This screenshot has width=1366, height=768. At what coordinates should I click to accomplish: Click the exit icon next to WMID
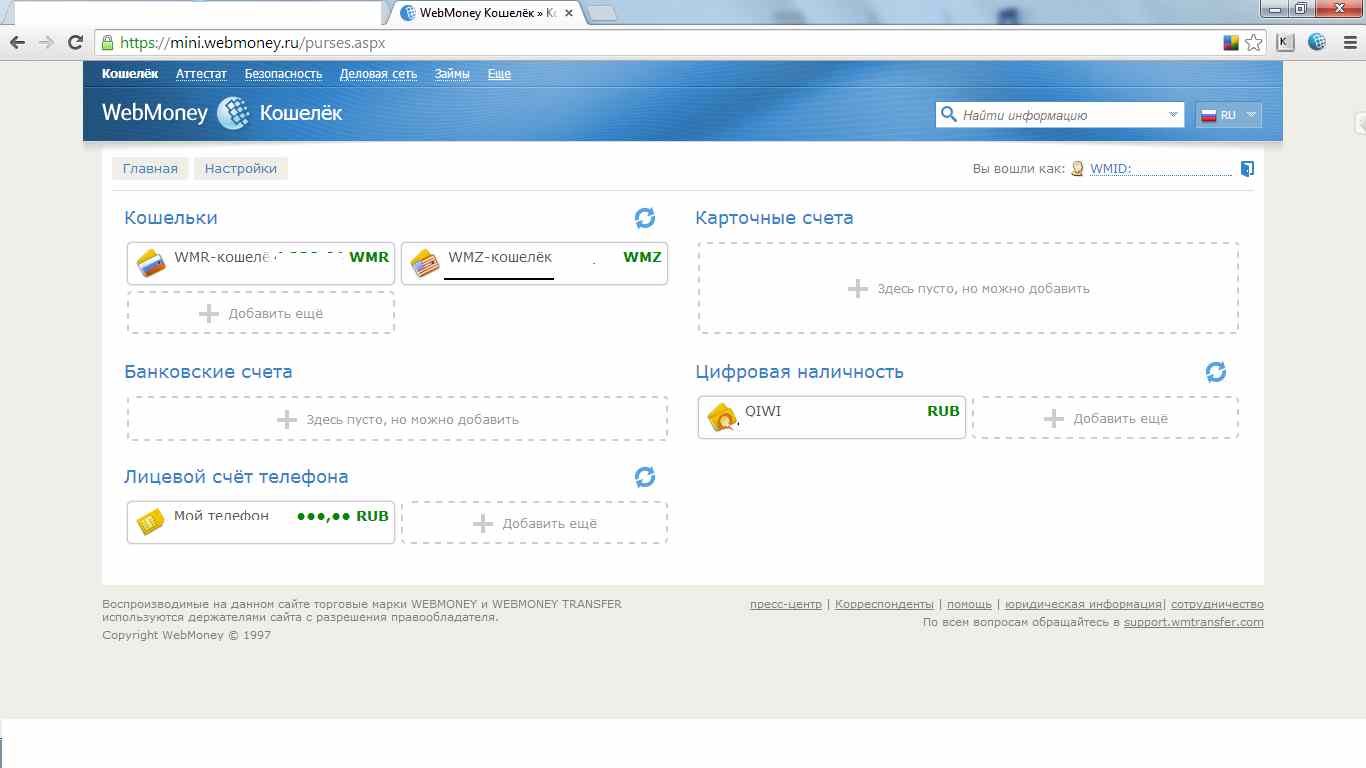(1246, 168)
